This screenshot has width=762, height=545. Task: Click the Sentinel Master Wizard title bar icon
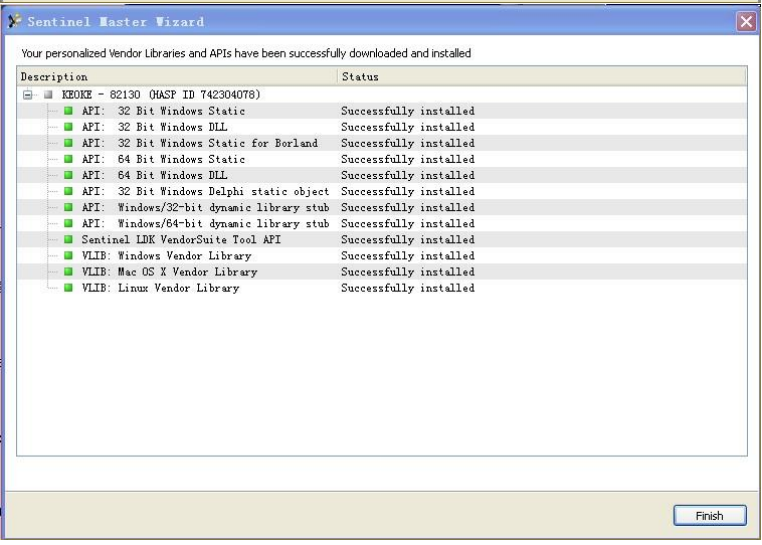14,21
